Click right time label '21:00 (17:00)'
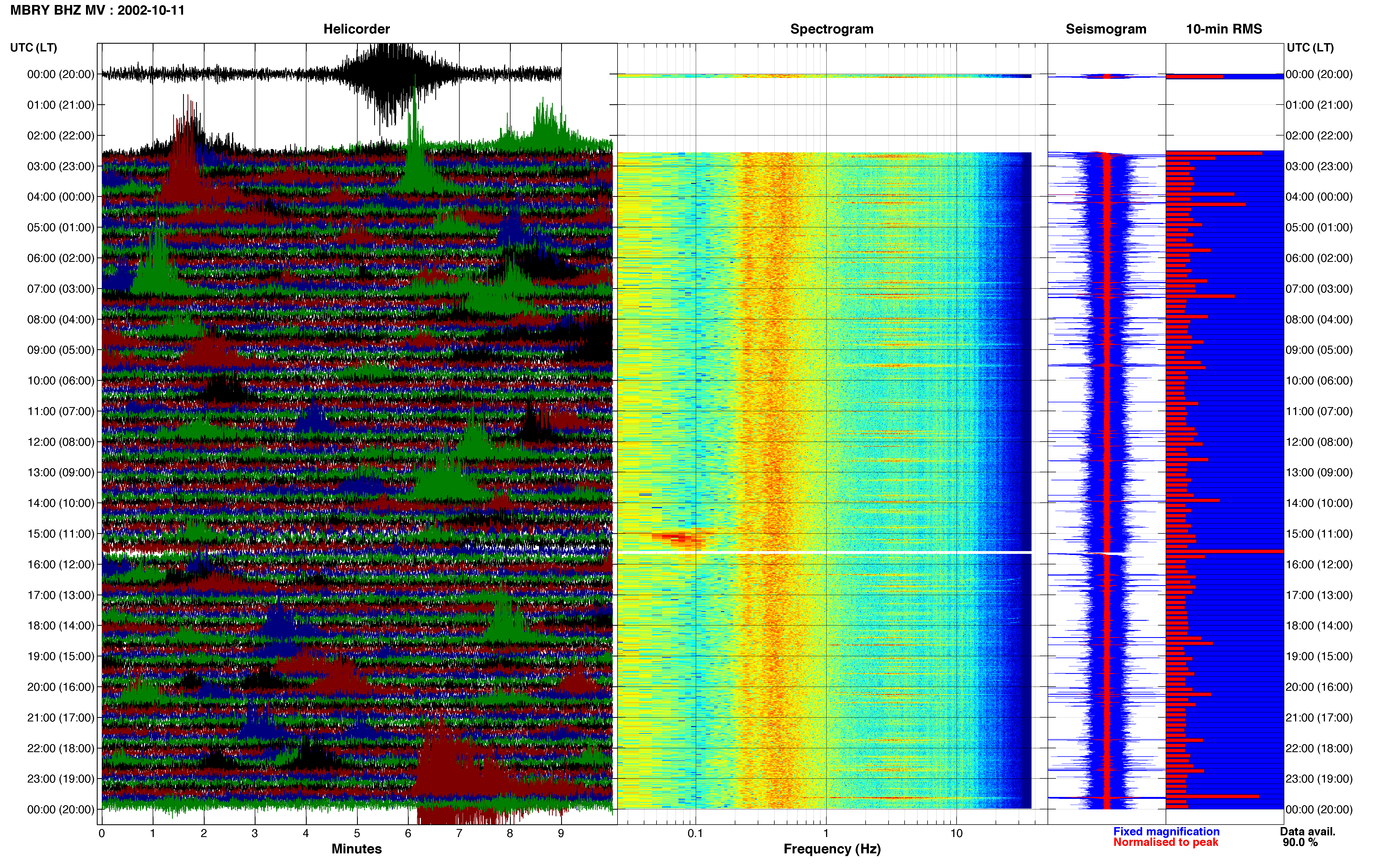The height and width of the screenshot is (868, 1388). (x=1319, y=718)
